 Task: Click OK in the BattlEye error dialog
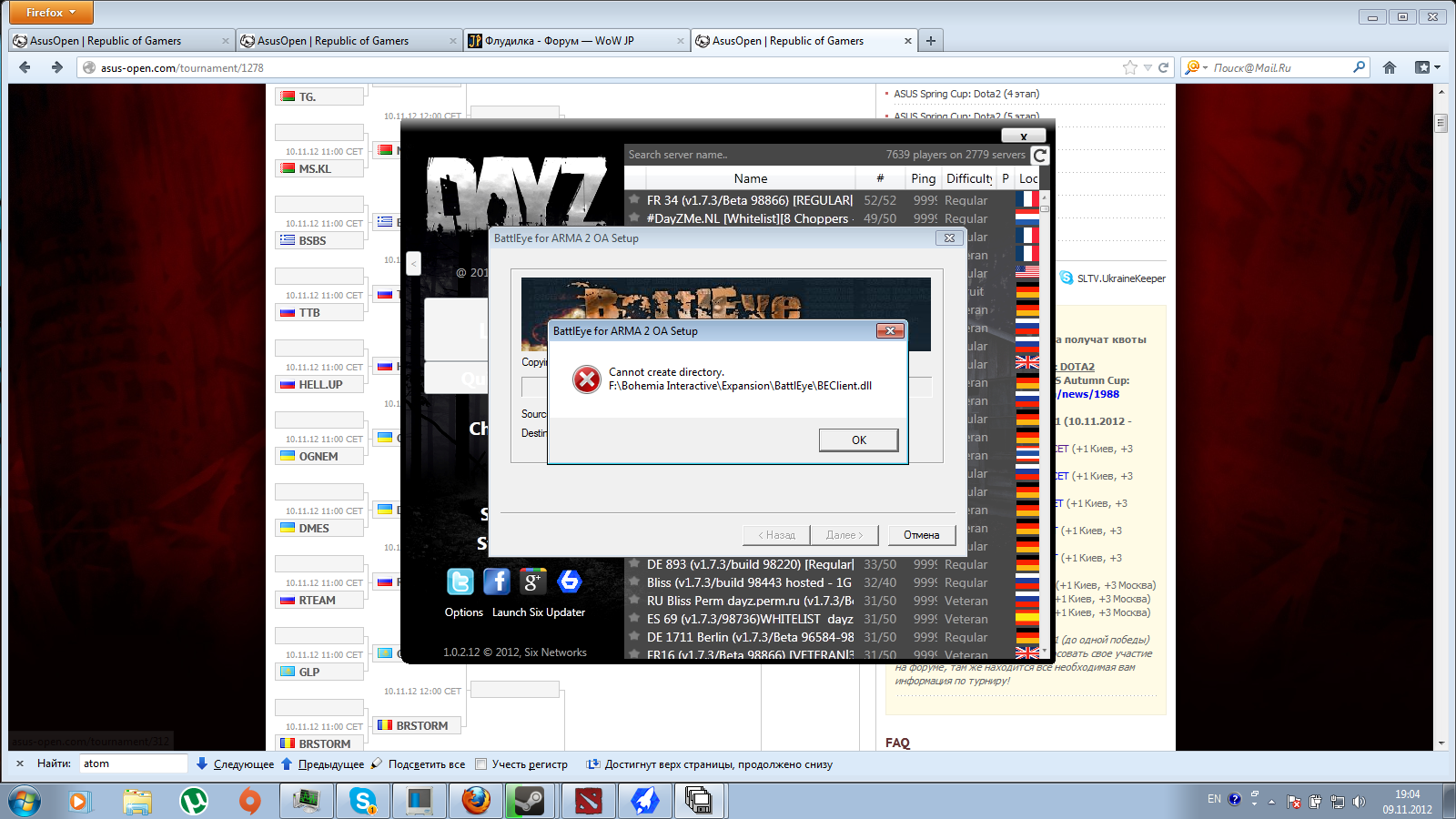858,440
